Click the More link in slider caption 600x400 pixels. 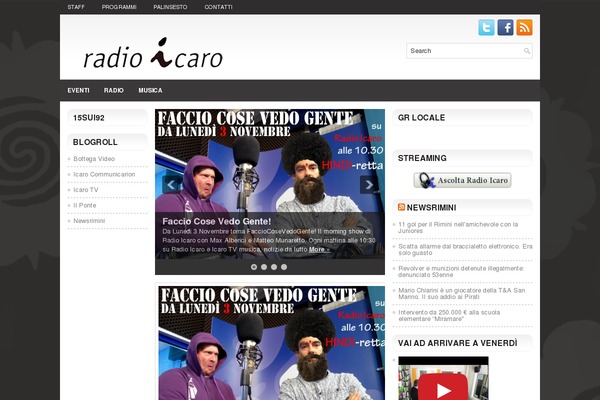(319, 250)
